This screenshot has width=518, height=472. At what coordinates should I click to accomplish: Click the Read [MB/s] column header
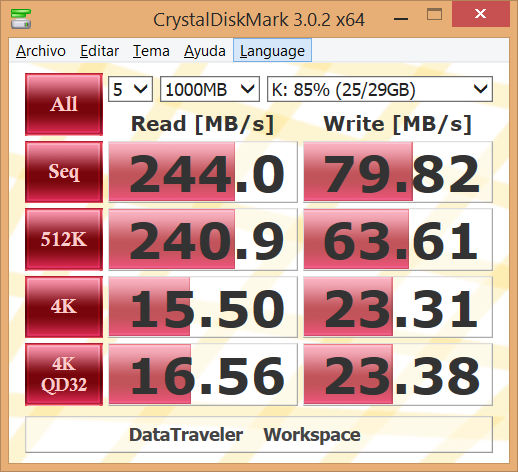coord(203,124)
